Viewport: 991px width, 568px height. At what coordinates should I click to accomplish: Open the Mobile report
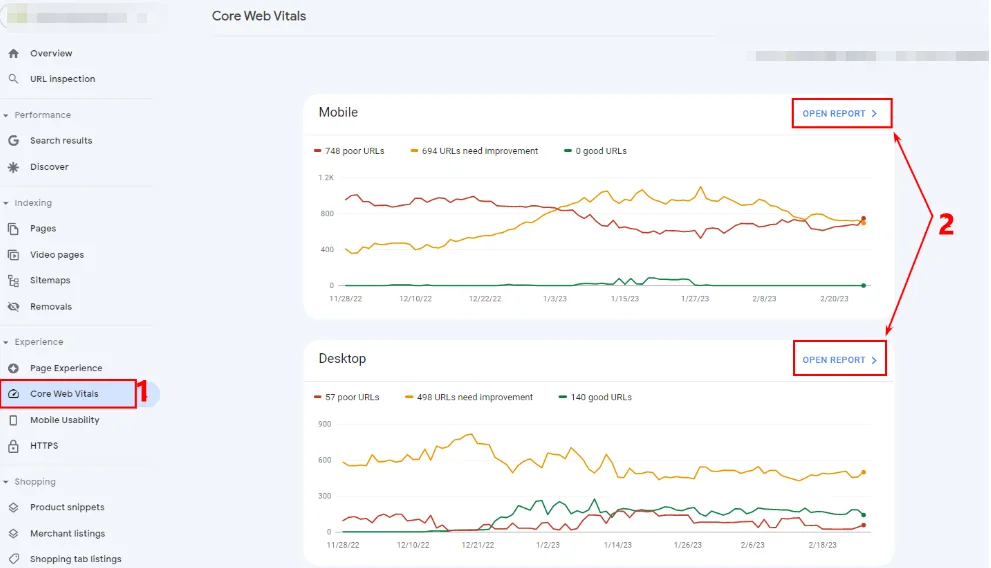tap(841, 114)
